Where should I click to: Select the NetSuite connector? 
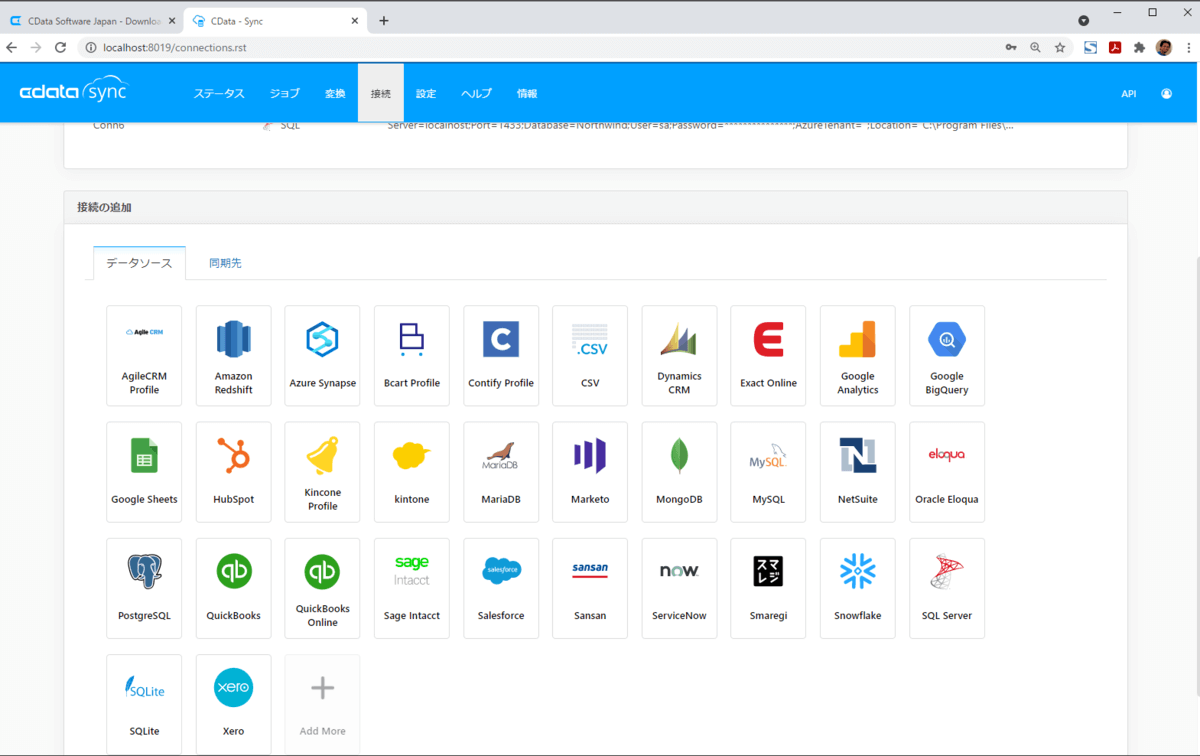click(857, 472)
